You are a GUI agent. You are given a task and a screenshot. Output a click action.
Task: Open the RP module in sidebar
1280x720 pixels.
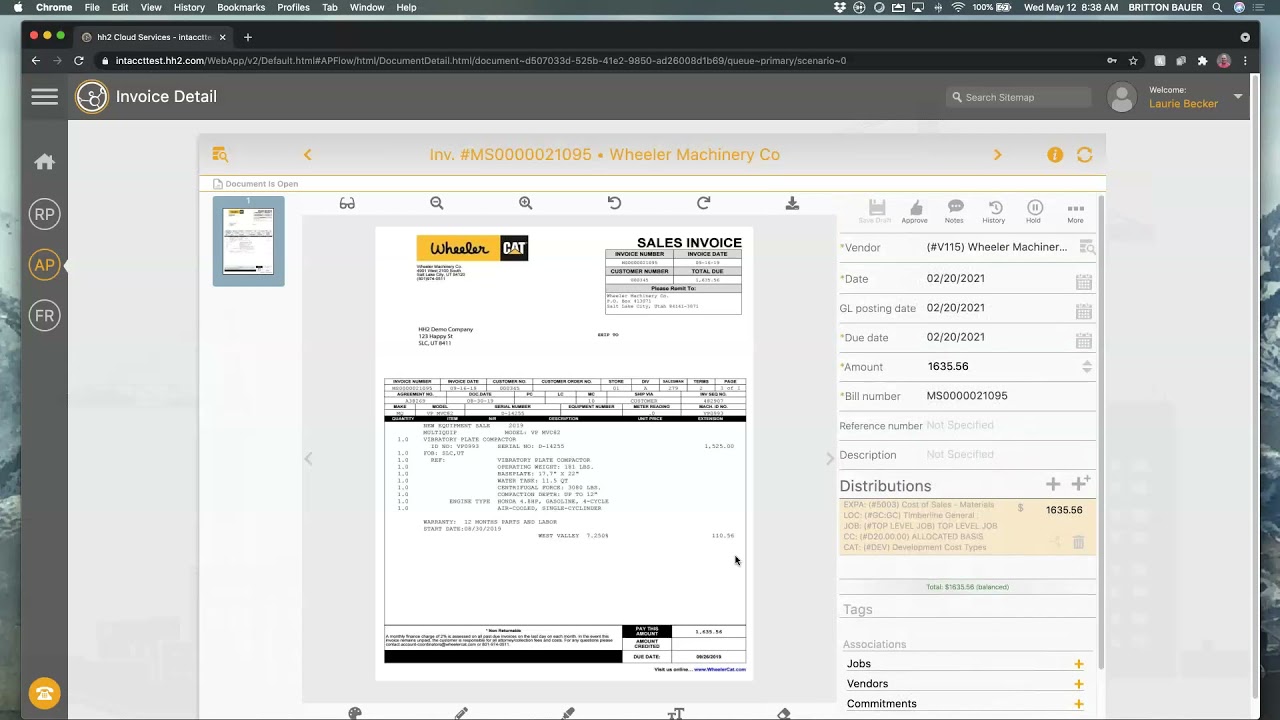tap(44, 214)
